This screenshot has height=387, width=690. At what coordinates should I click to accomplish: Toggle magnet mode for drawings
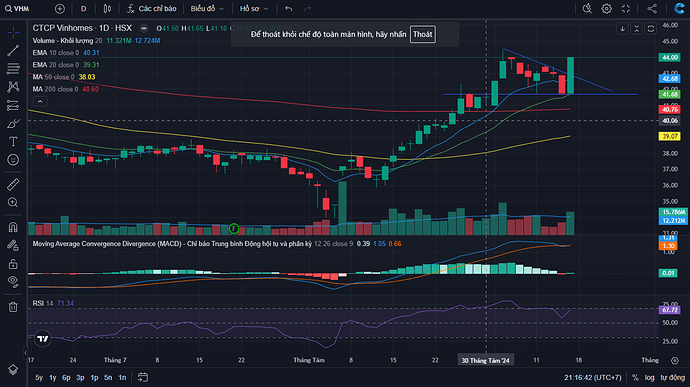tap(13, 227)
